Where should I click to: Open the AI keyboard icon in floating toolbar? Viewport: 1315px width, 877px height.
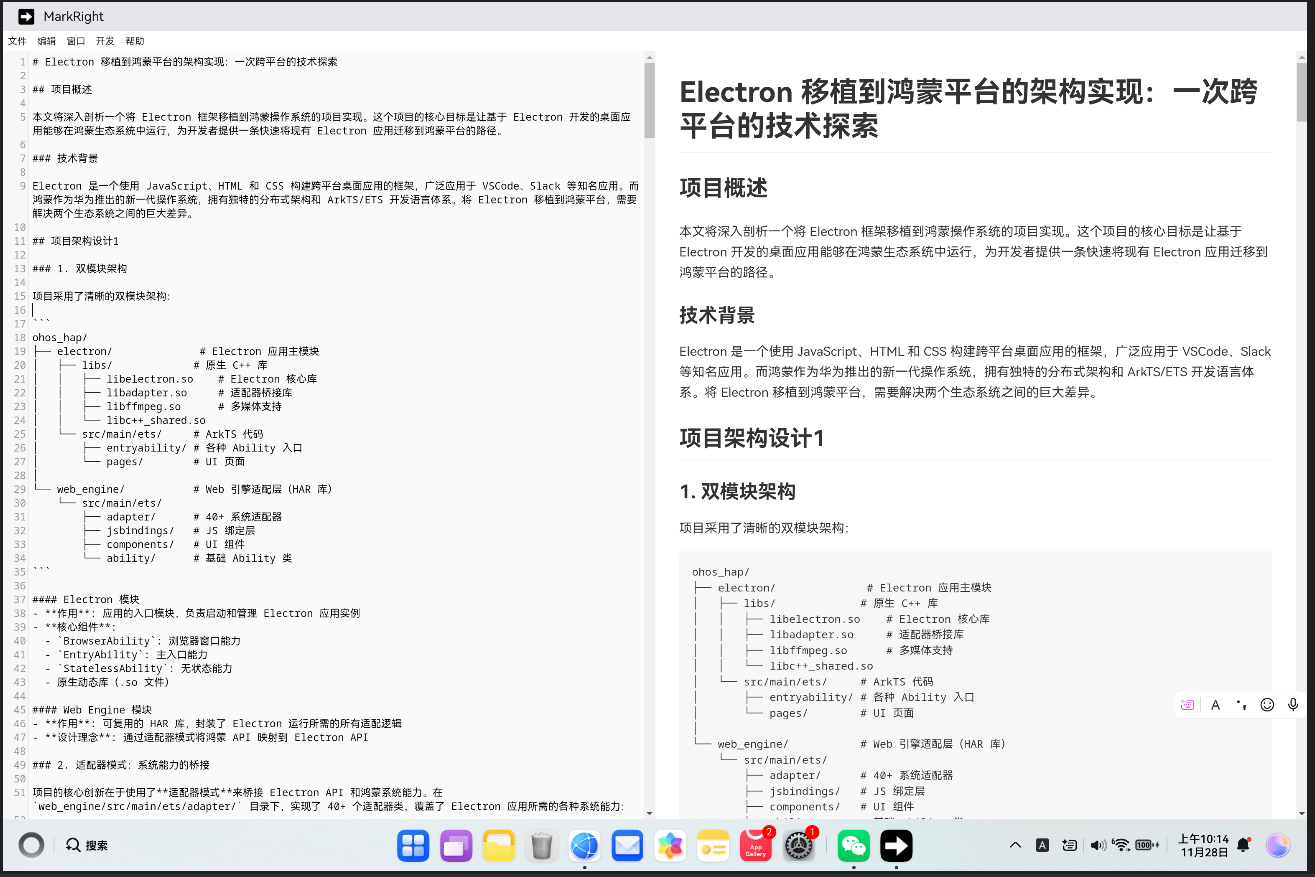pos(1187,704)
